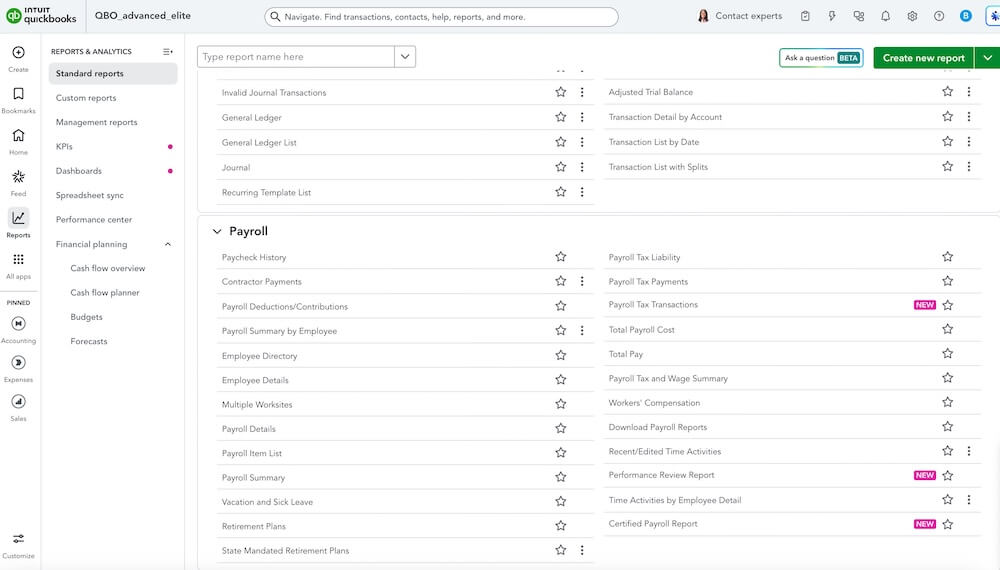The width and height of the screenshot is (1000, 570).
Task: Click the lightning bolt icon in the header
Action: pyautogui.click(x=832, y=17)
